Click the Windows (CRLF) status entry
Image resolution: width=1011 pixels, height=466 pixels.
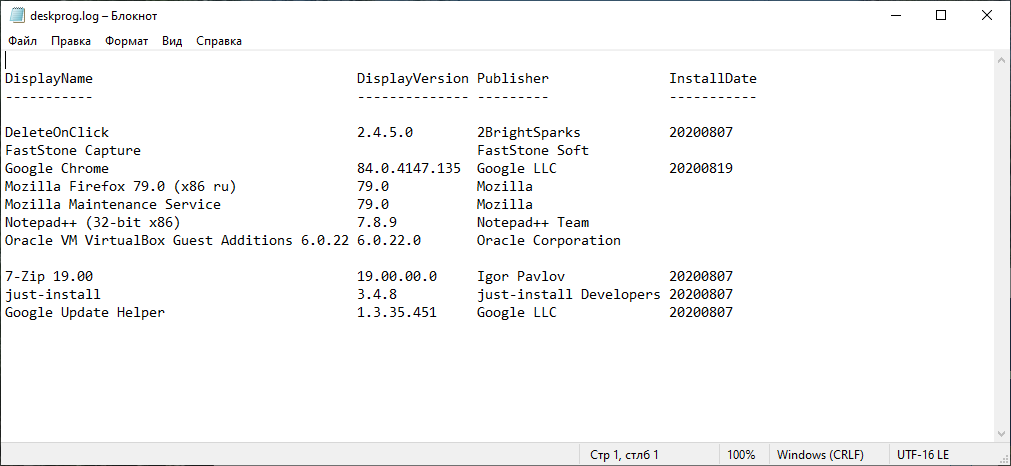tap(820, 454)
